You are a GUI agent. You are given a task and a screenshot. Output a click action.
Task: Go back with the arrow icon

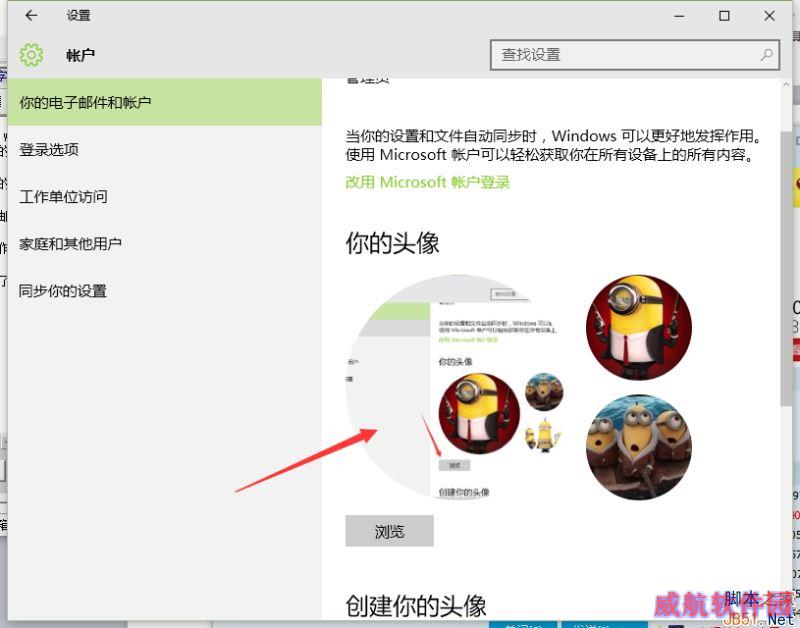31,16
